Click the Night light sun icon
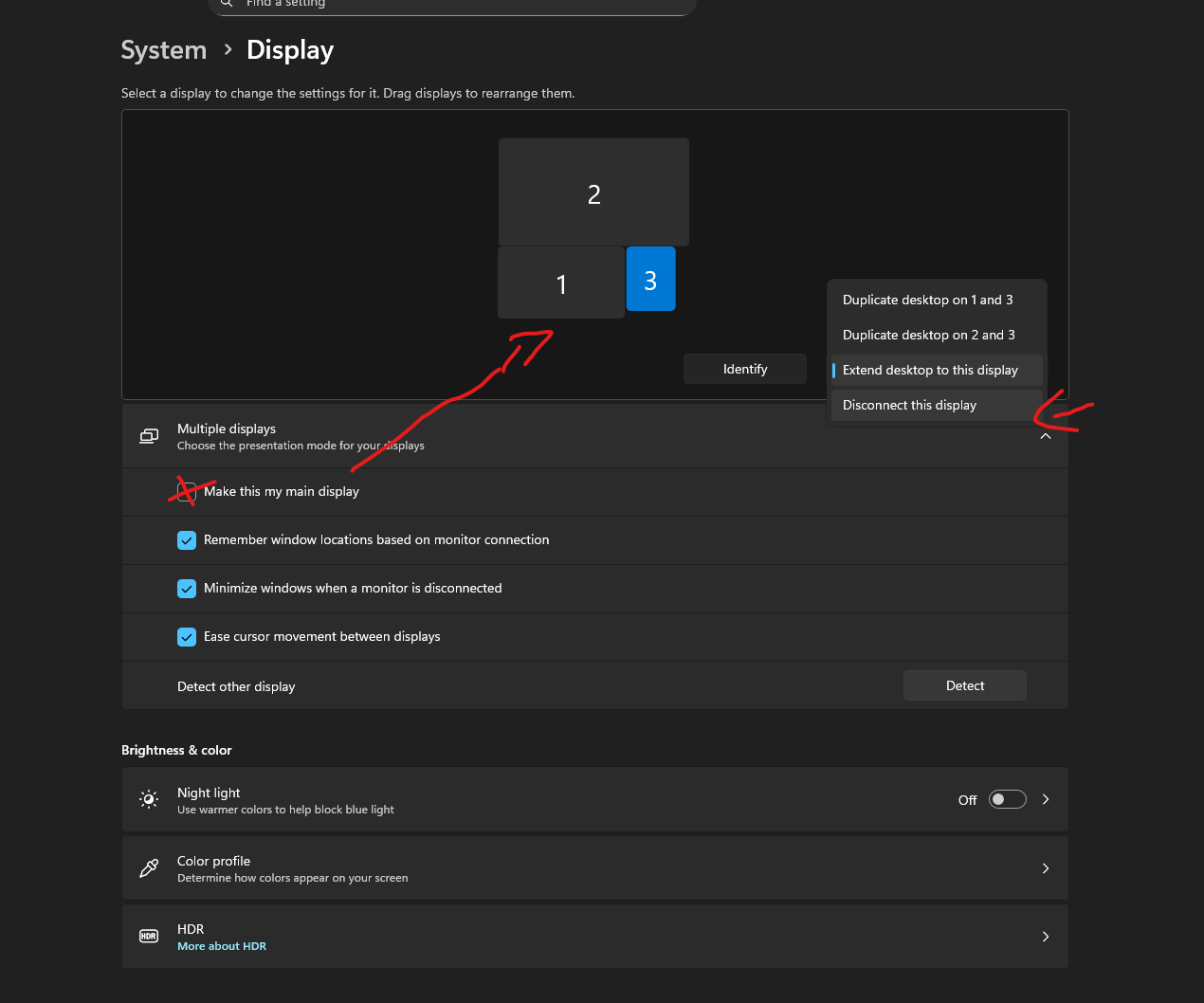 [x=149, y=799]
